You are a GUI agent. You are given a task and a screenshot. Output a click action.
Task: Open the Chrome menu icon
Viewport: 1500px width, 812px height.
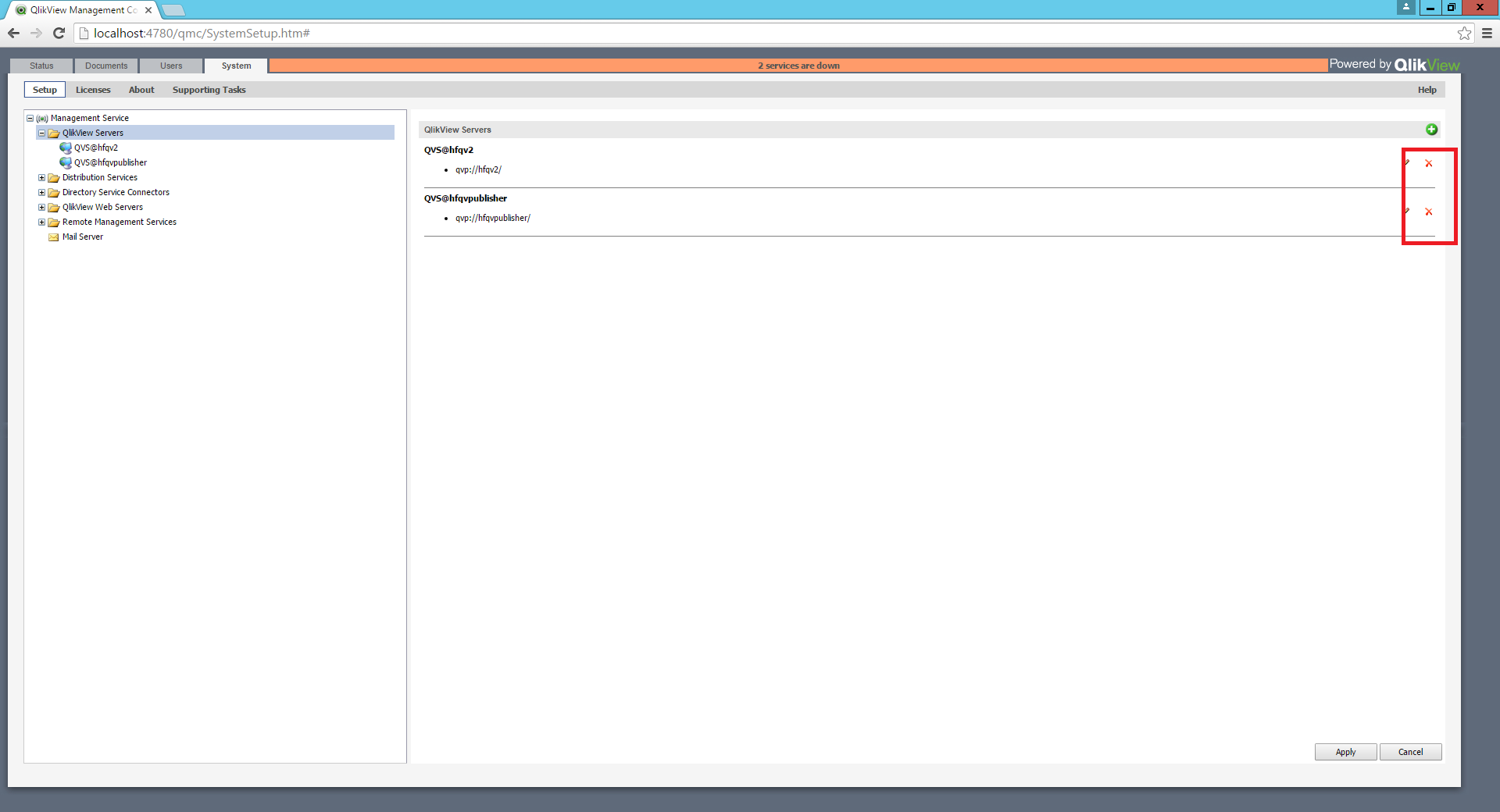coord(1487,33)
